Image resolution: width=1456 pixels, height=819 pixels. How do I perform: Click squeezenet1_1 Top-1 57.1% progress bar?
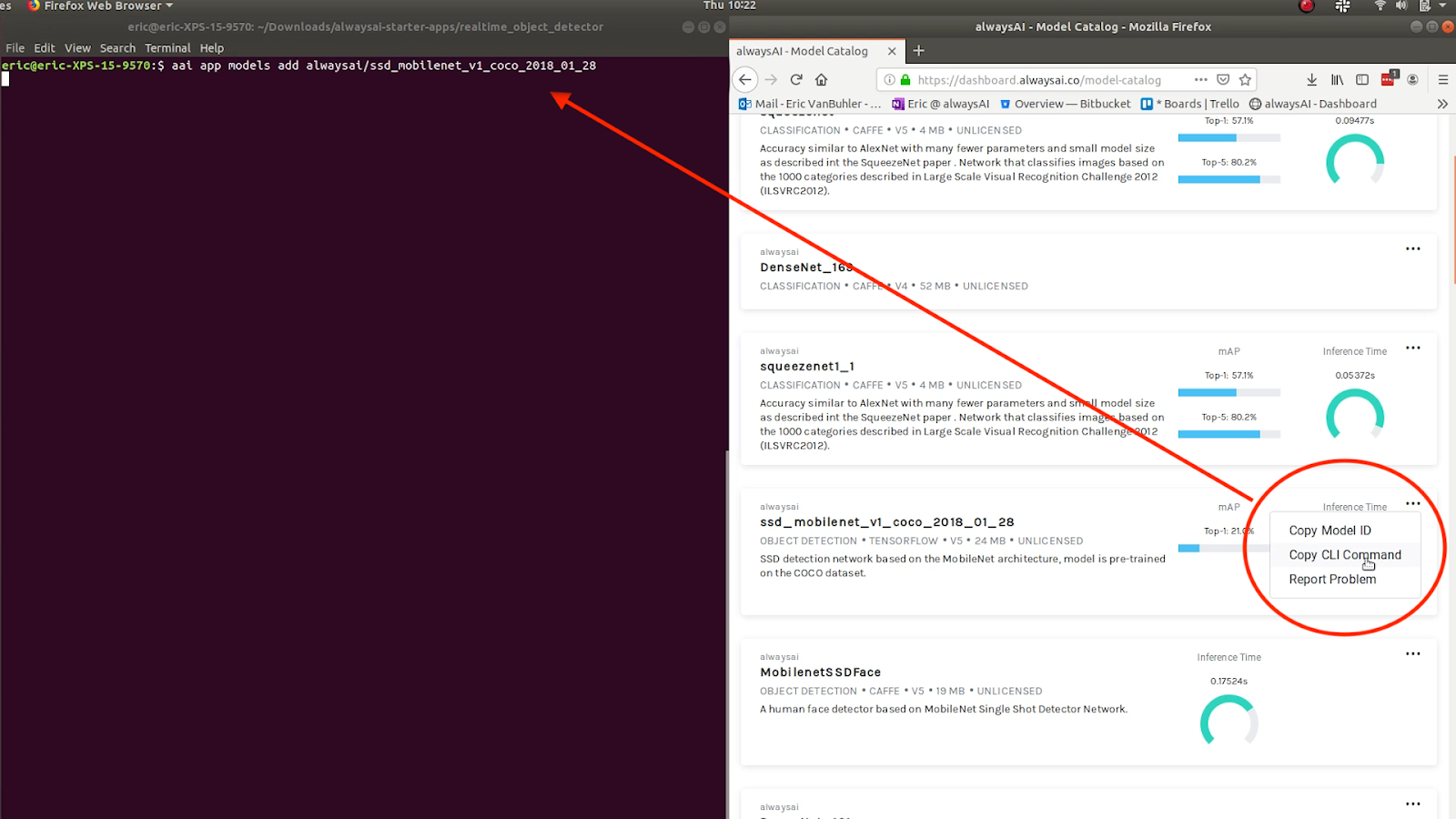tap(1228, 392)
